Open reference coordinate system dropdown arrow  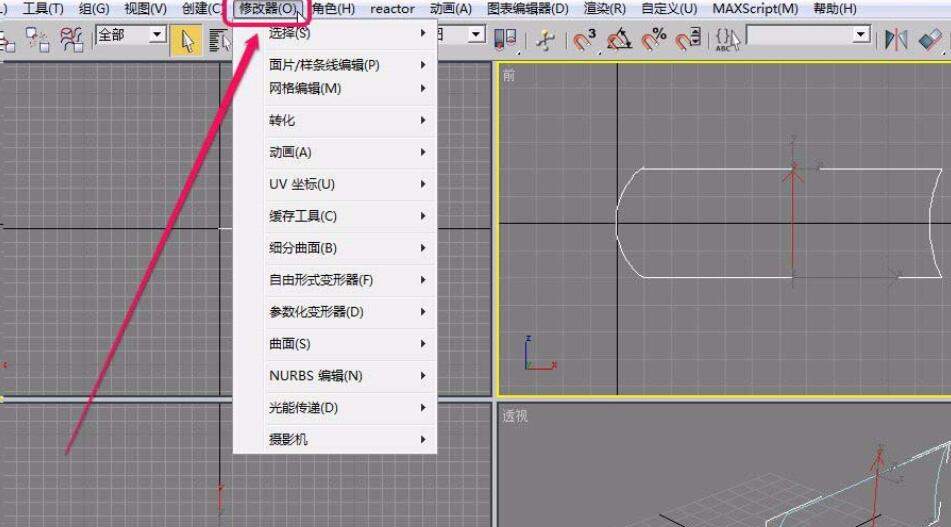pyautogui.click(x=477, y=35)
